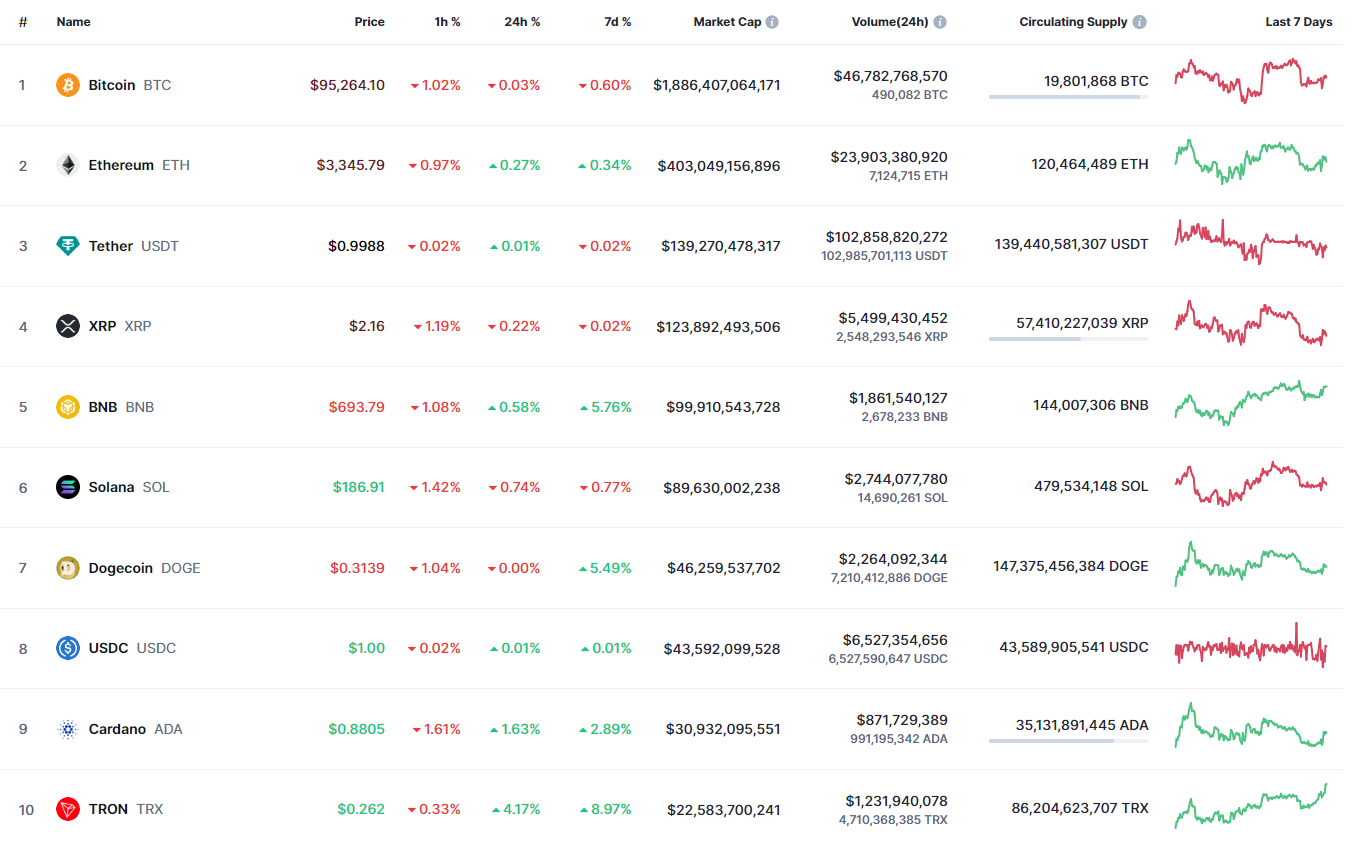
Task: Click the Volume(24h) info icon
Action: pyautogui.click(x=940, y=22)
